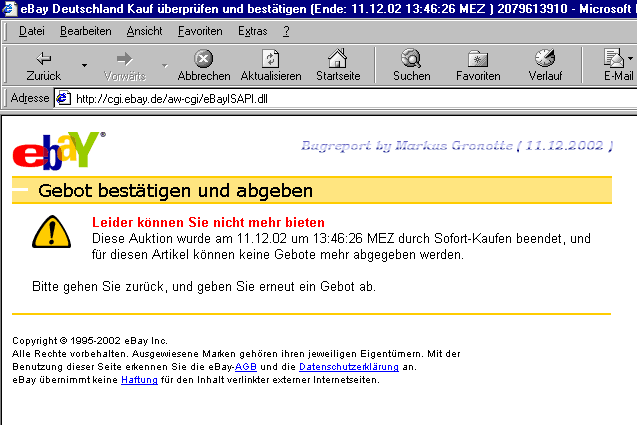Viewport: 637px width, 425px height.
Task: Open the Zurück history dropdown arrow
Action: pos(84,65)
